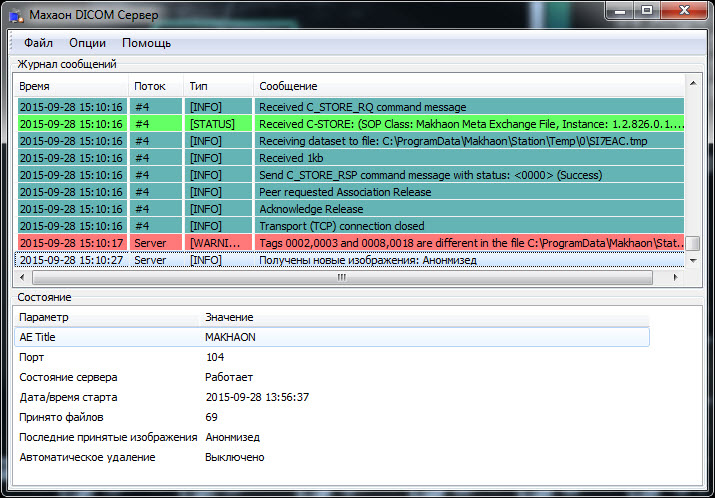
Task: Select Последние принятые изображения row
Action: (x=332, y=437)
